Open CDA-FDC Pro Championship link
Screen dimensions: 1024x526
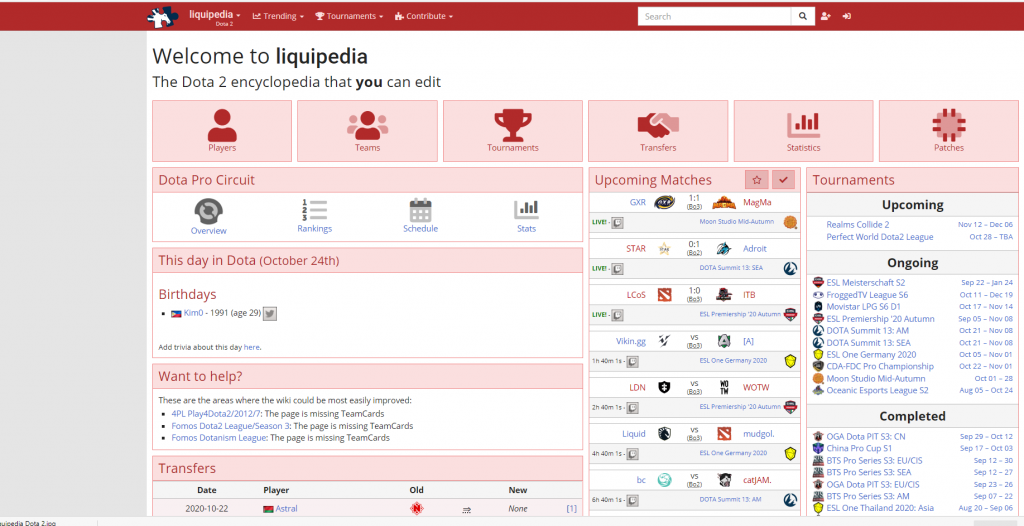coord(880,367)
